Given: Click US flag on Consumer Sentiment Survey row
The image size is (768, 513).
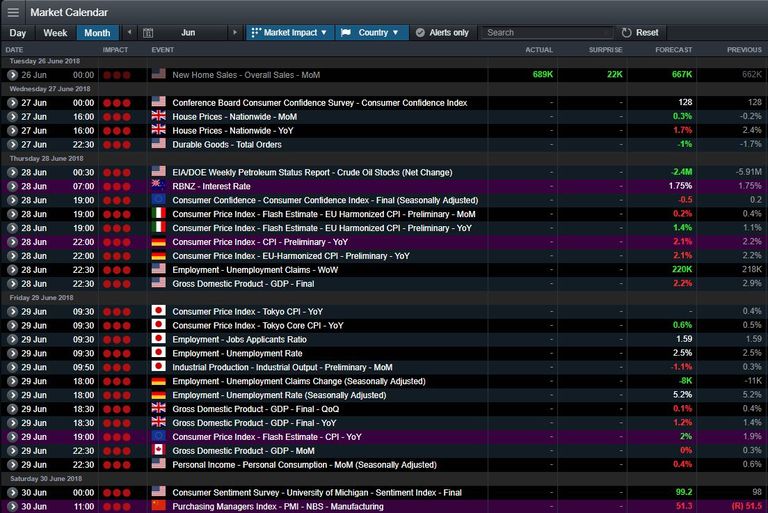Looking at the screenshot, I should 158,492.
